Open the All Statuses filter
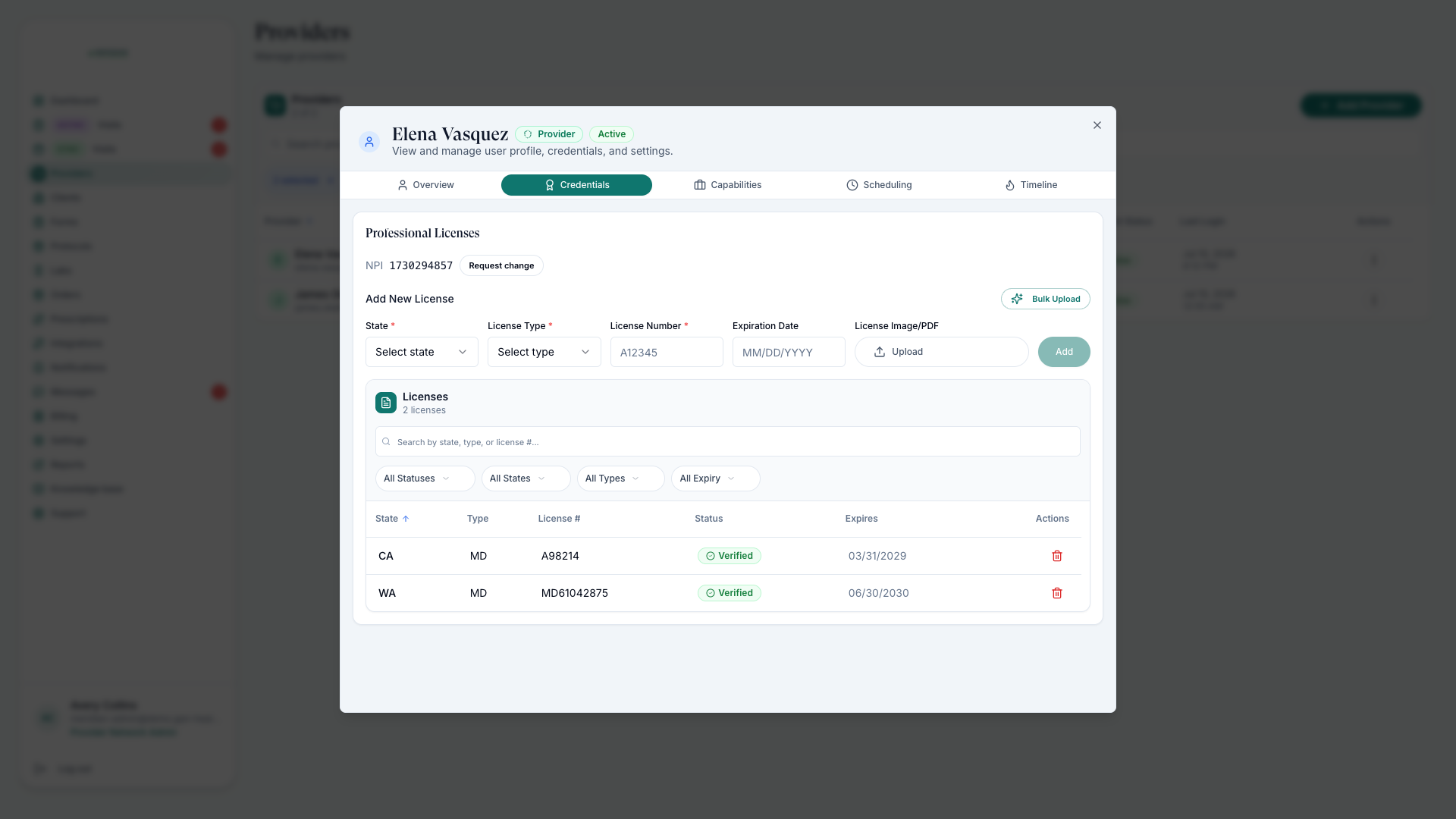The height and width of the screenshot is (819, 1456). coord(425,479)
